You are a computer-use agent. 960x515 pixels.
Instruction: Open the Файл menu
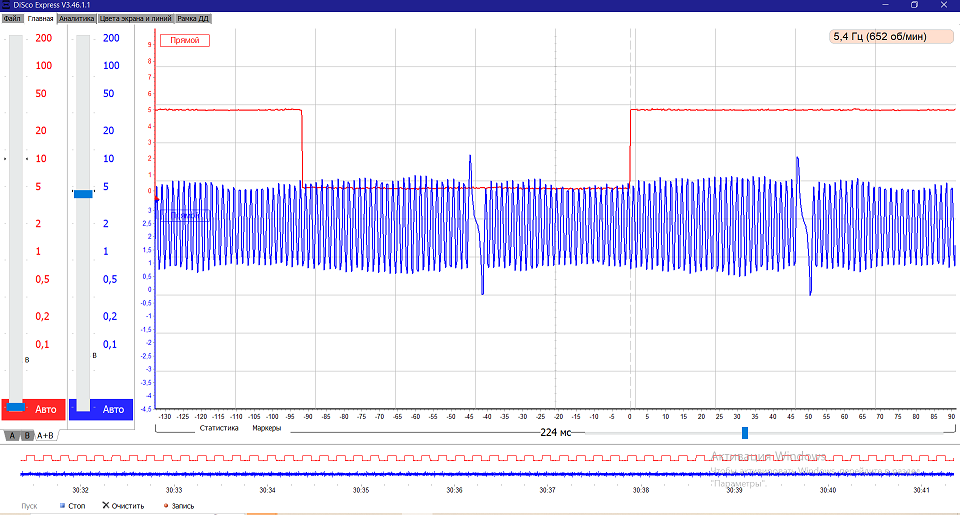click(x=12, y=18)
